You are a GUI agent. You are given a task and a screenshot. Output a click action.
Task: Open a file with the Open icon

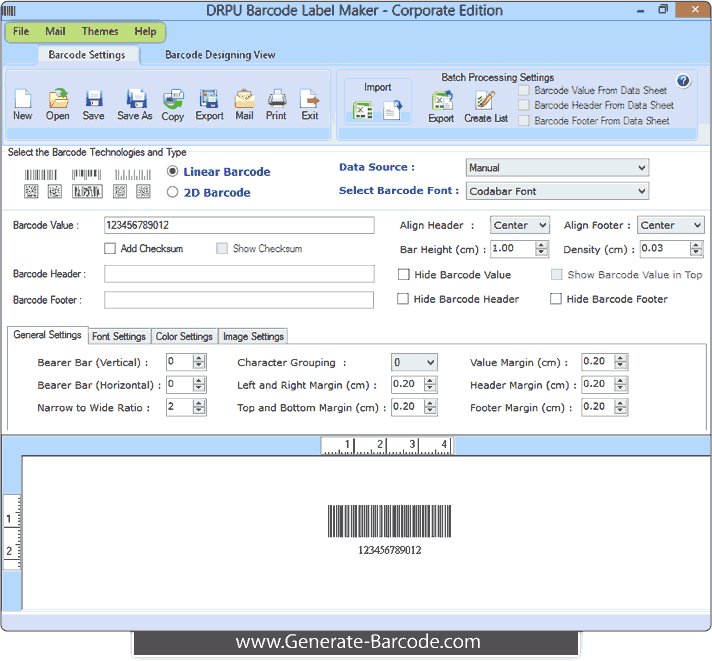pos(58,98)
